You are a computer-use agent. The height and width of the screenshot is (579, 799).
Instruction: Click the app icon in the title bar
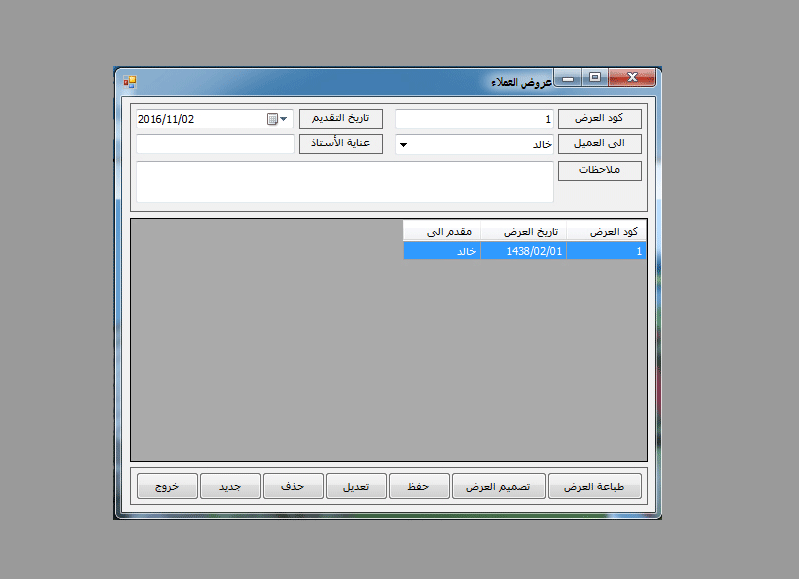(x=130, y=82)
